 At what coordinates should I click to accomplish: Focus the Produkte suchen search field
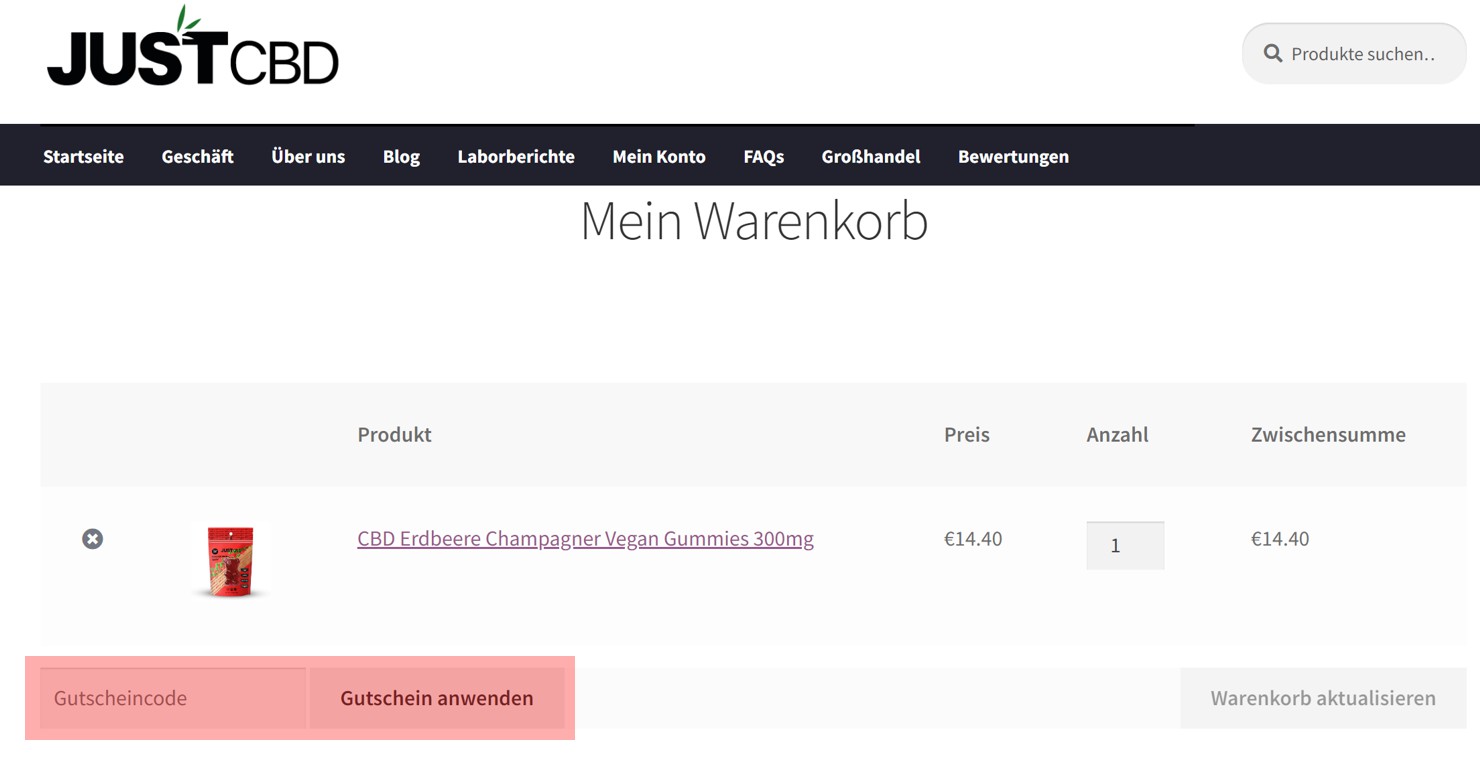coord(1354,53)
